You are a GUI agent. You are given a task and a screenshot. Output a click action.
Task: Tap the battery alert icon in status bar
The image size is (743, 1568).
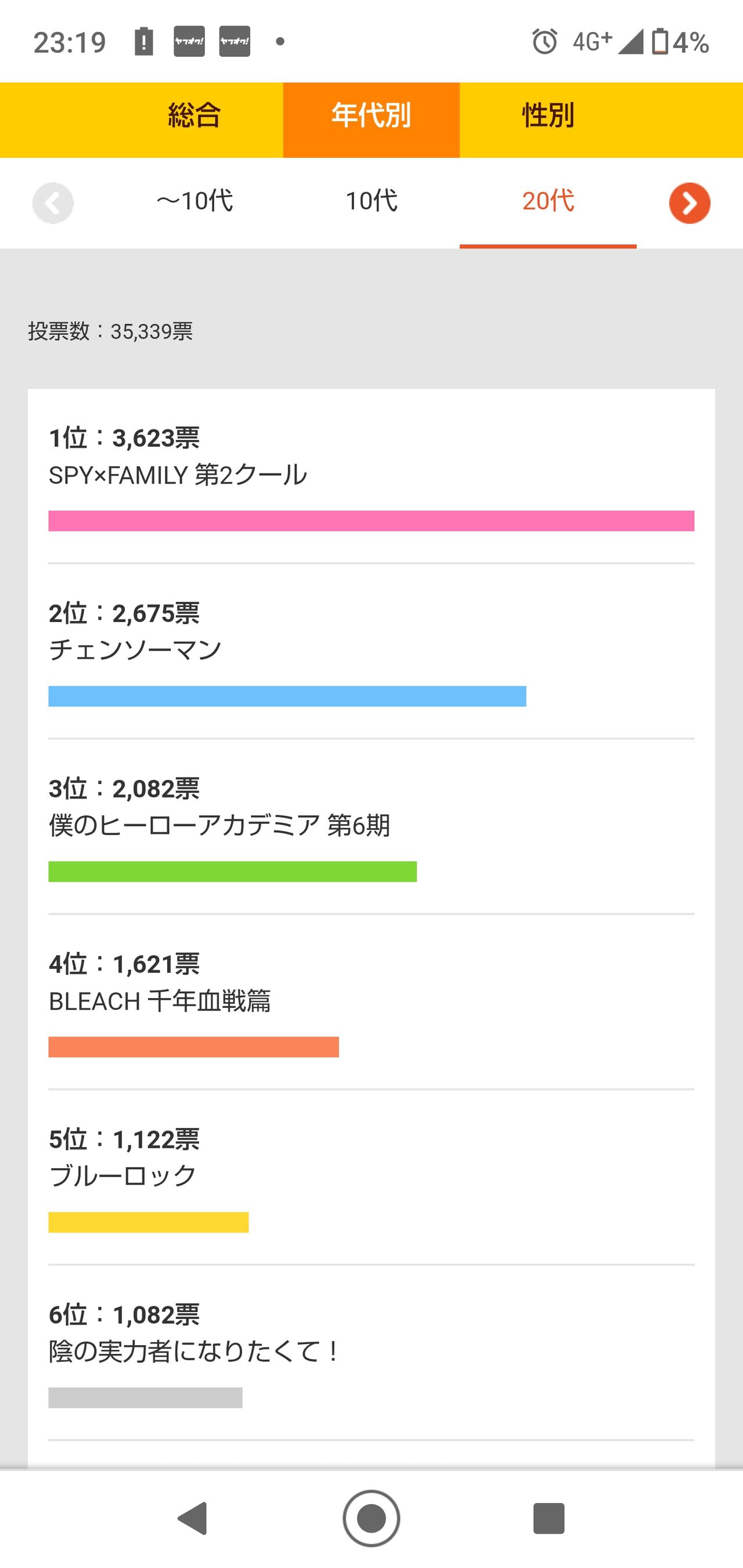[x=144, y=41]
